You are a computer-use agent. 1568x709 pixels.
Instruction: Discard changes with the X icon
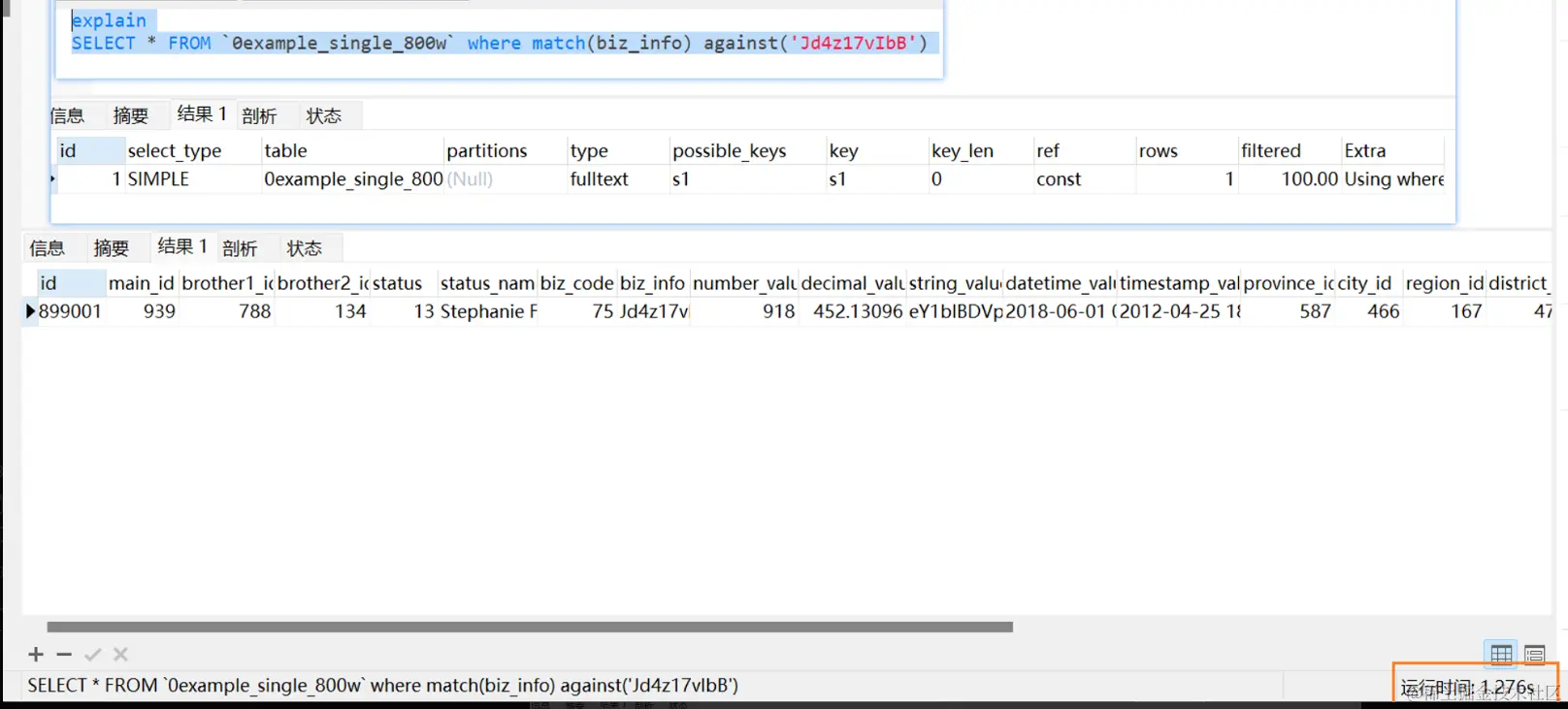pos(120,655)
